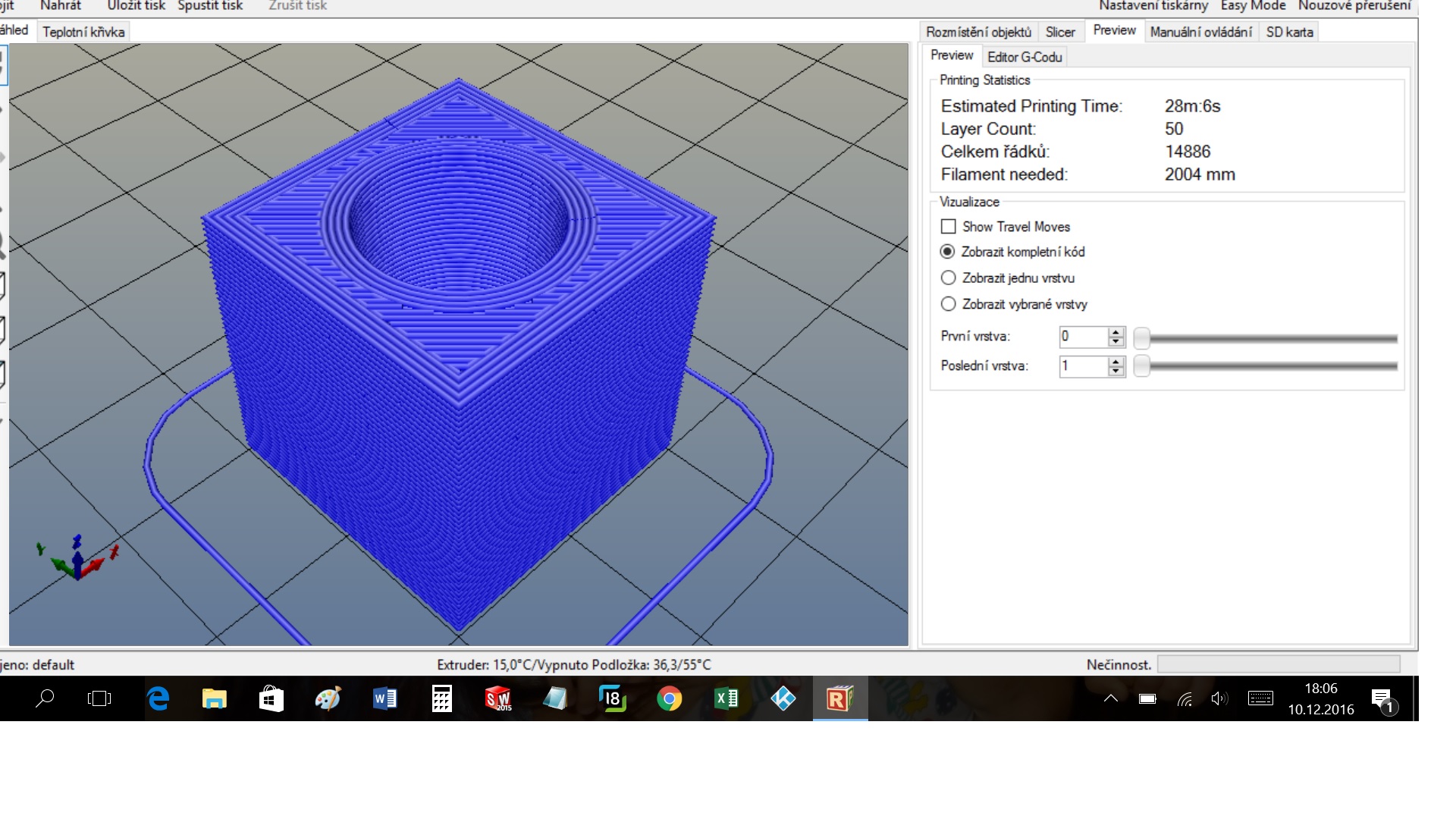
Task: Open Calculator from the taskbar
Action: (441, 698)
